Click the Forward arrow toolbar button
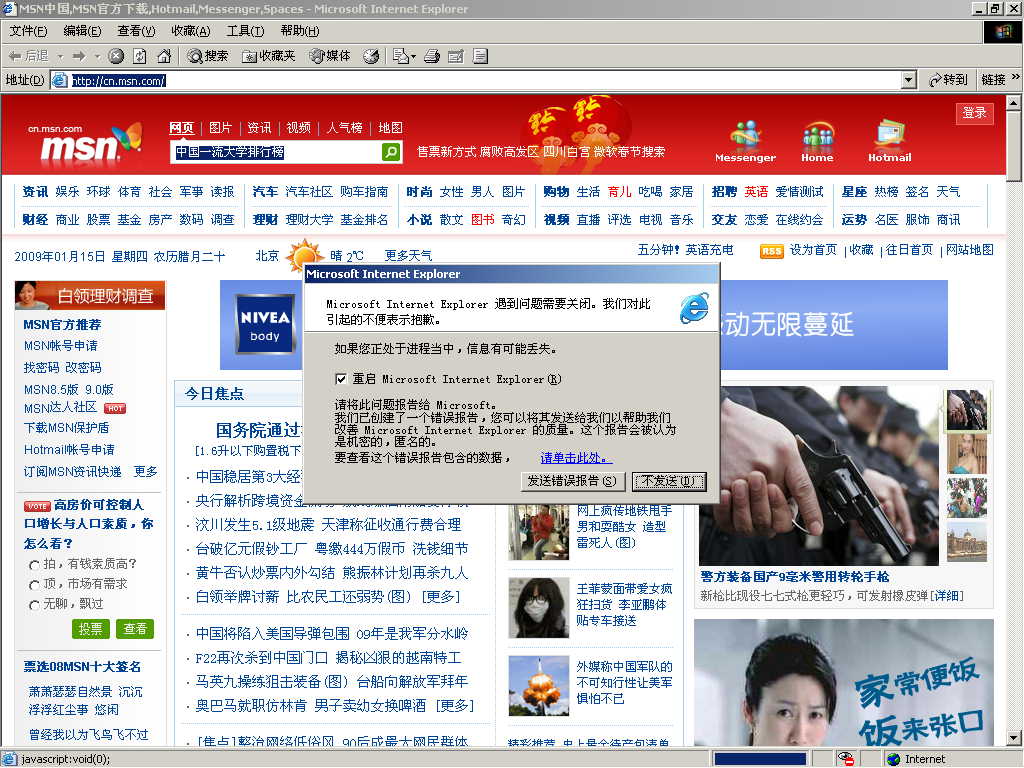 (x=79, y=56)
